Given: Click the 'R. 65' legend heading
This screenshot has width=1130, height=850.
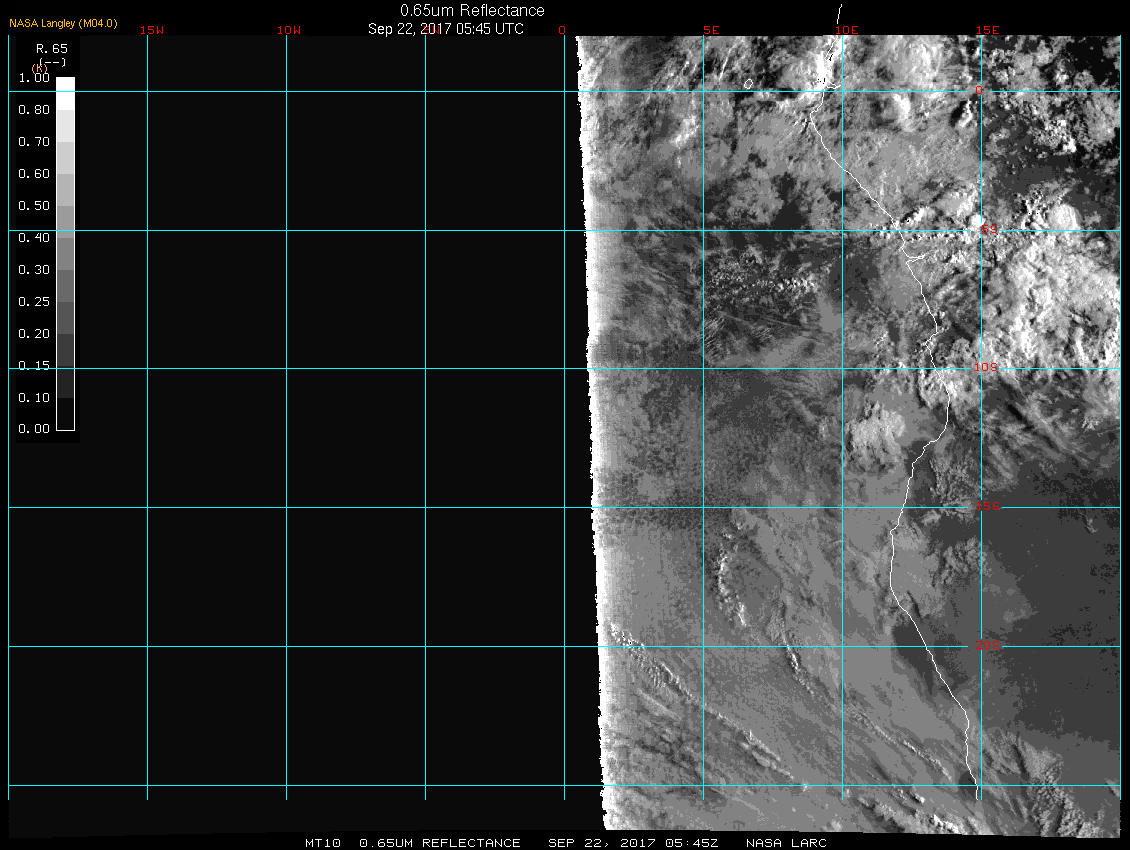Looking at the screenshot, I should pyautogui.click(x=52, y=49).
